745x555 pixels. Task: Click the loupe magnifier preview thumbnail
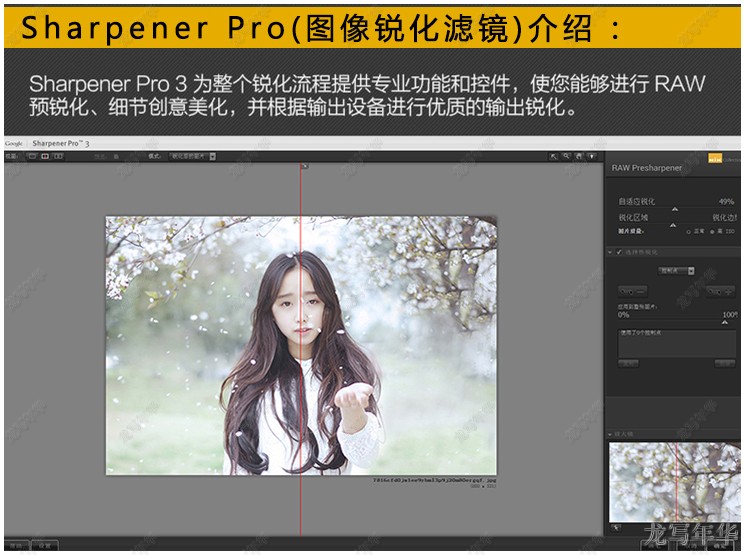pyautogui.click(x=675, y=482)
